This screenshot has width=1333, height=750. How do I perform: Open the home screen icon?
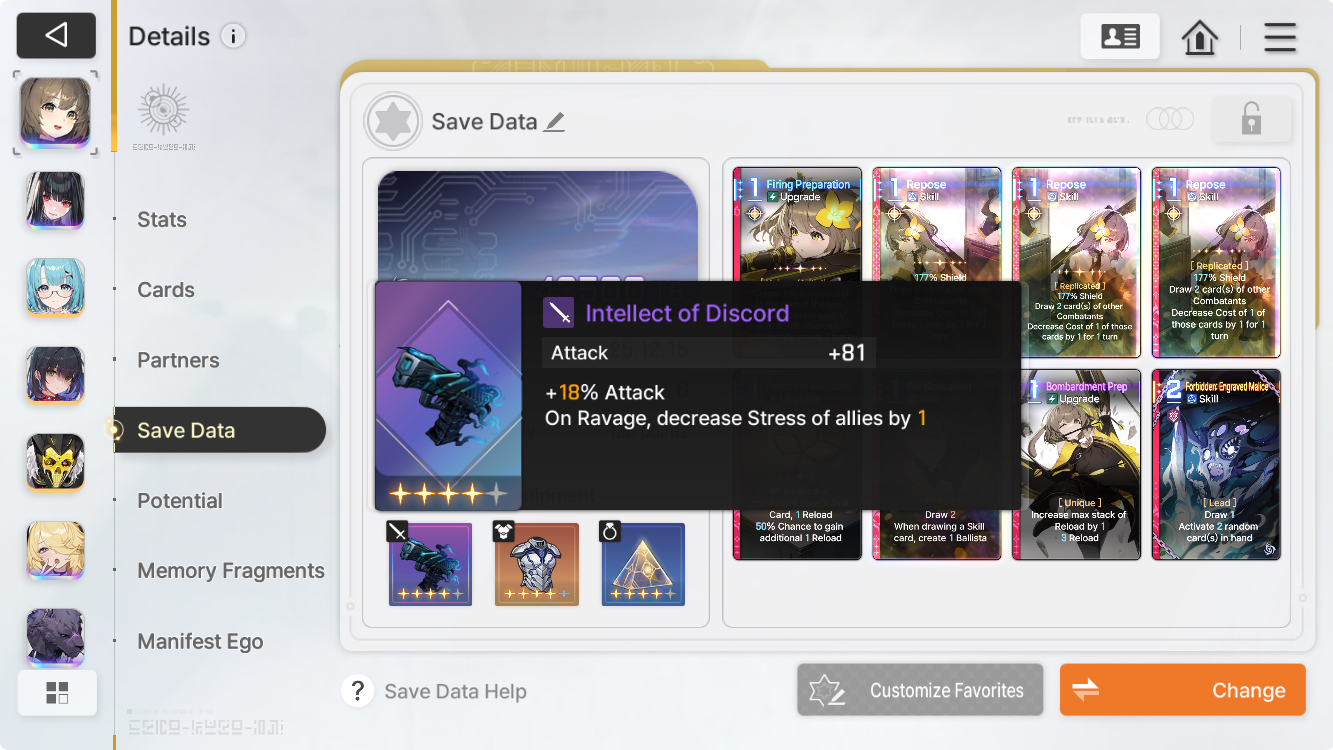click(x=1199, y=38)
